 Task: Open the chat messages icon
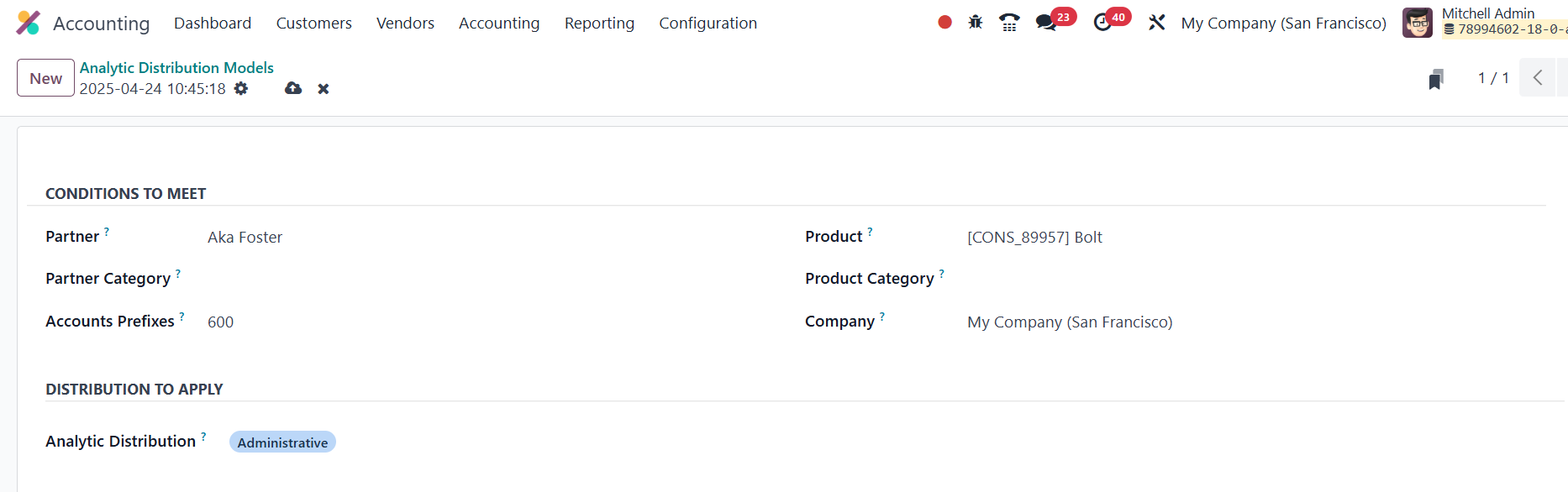(x=1046, y=23)
